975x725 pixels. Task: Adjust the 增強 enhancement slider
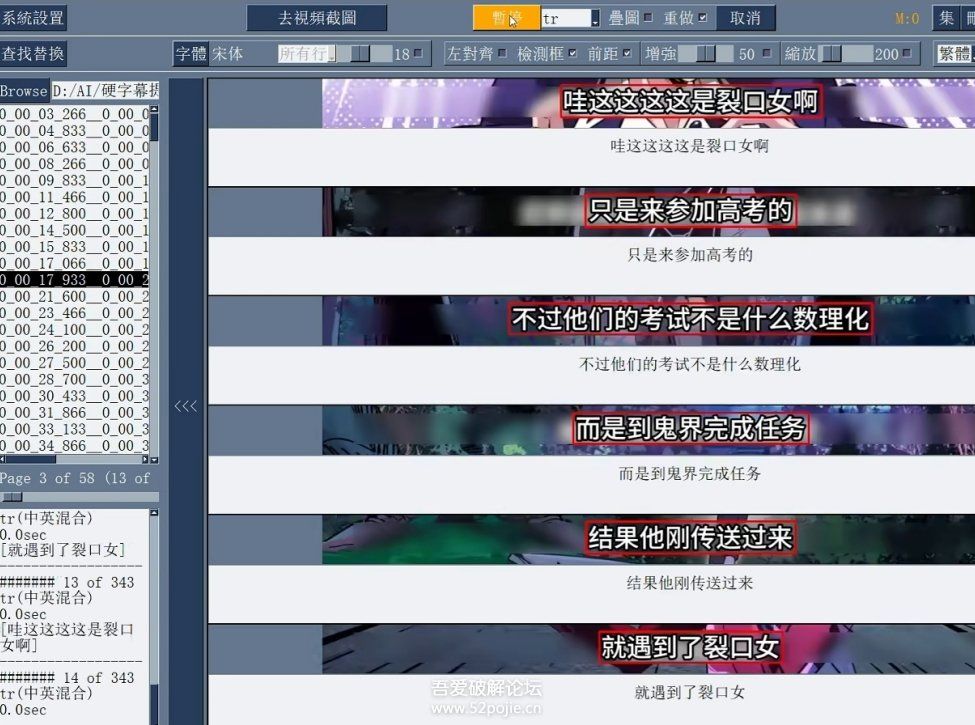(x=706, y=53)
